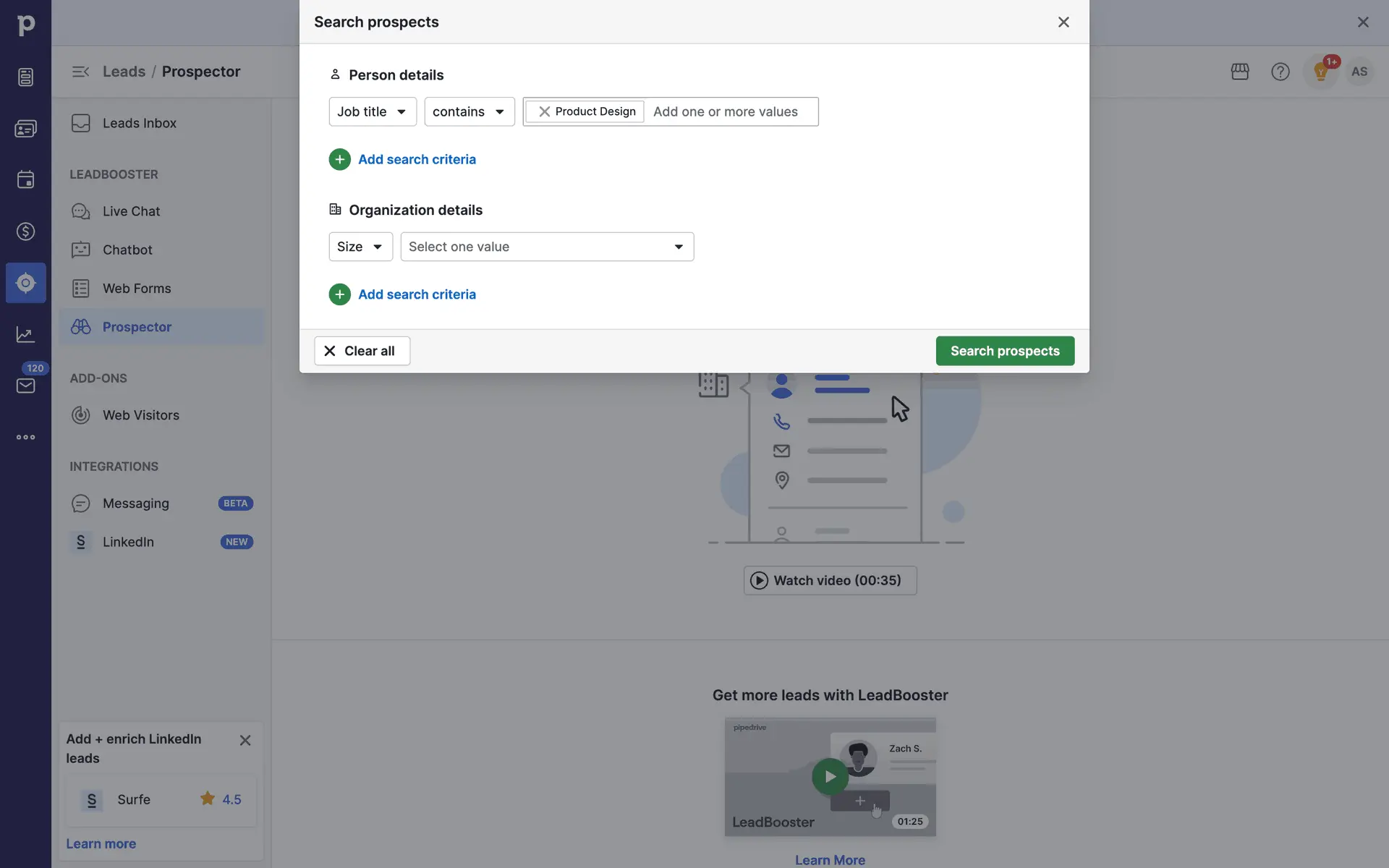Expand the Size field dropdown
Viewport: 1389px width, 868px height.
(x=360, y=247)
